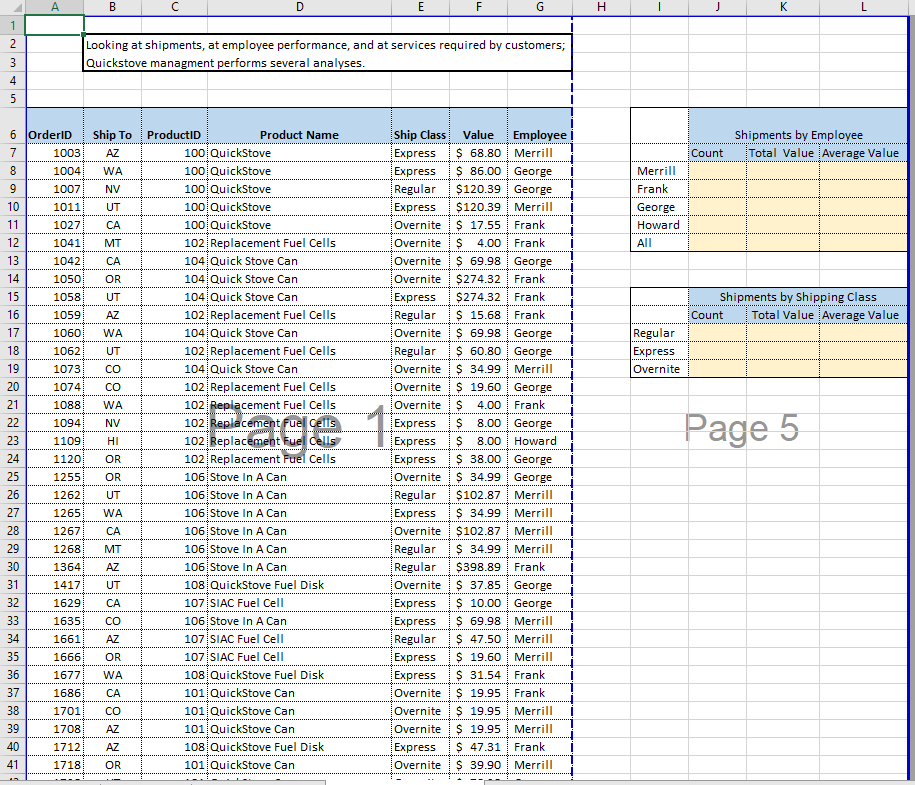Select Total Value cell for Frank
The height and width of the screenshot is (785, 915).
[782, 189]
